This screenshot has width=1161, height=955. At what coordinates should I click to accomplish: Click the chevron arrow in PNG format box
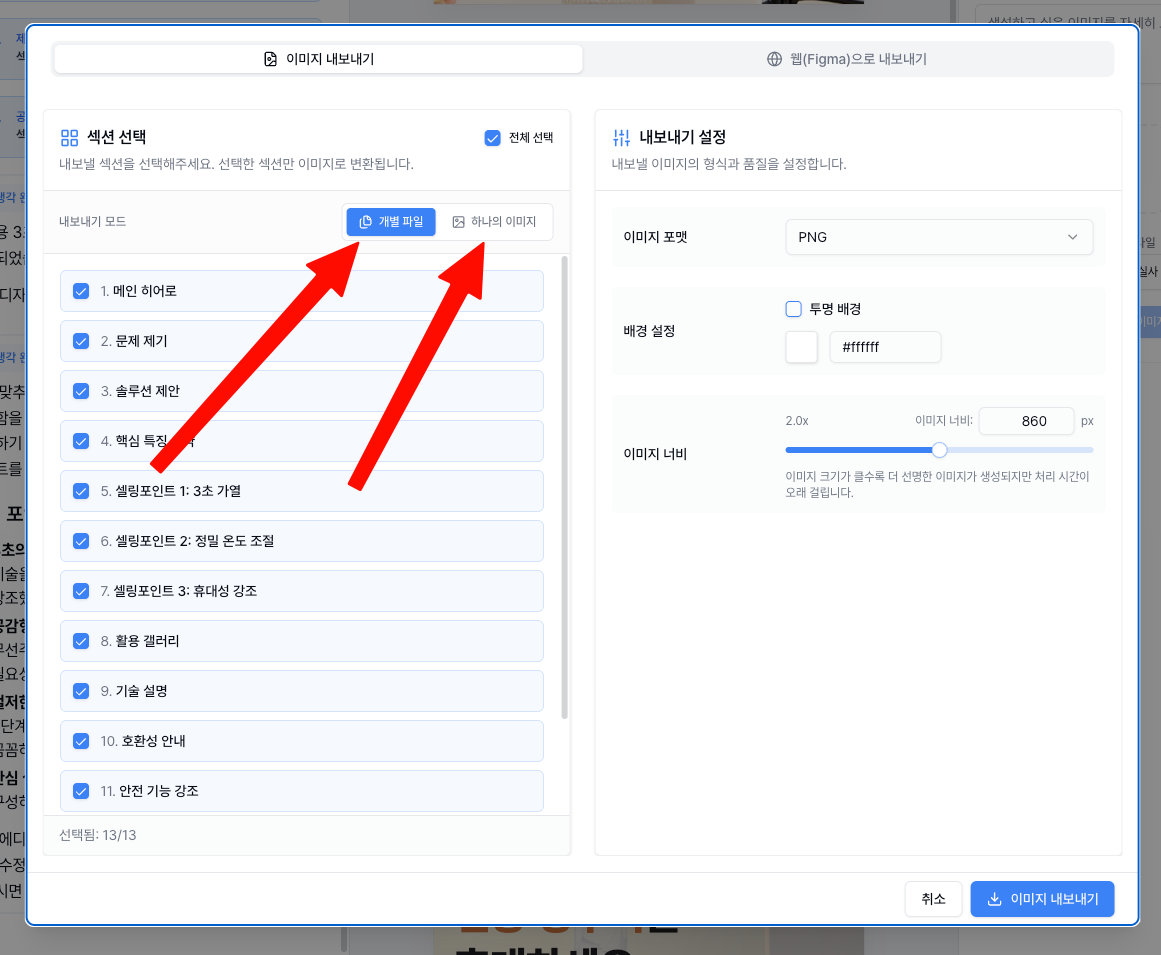[x=1072, y=237]
